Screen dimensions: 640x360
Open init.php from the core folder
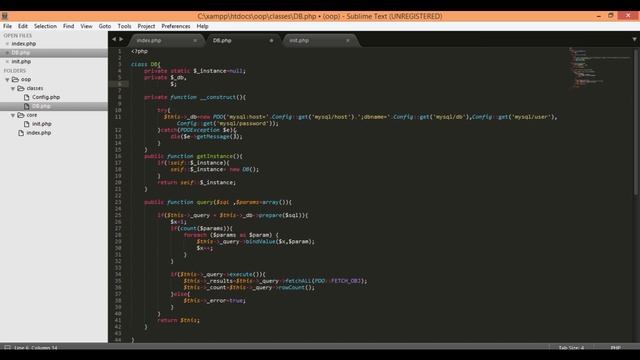tap(42, 124)
